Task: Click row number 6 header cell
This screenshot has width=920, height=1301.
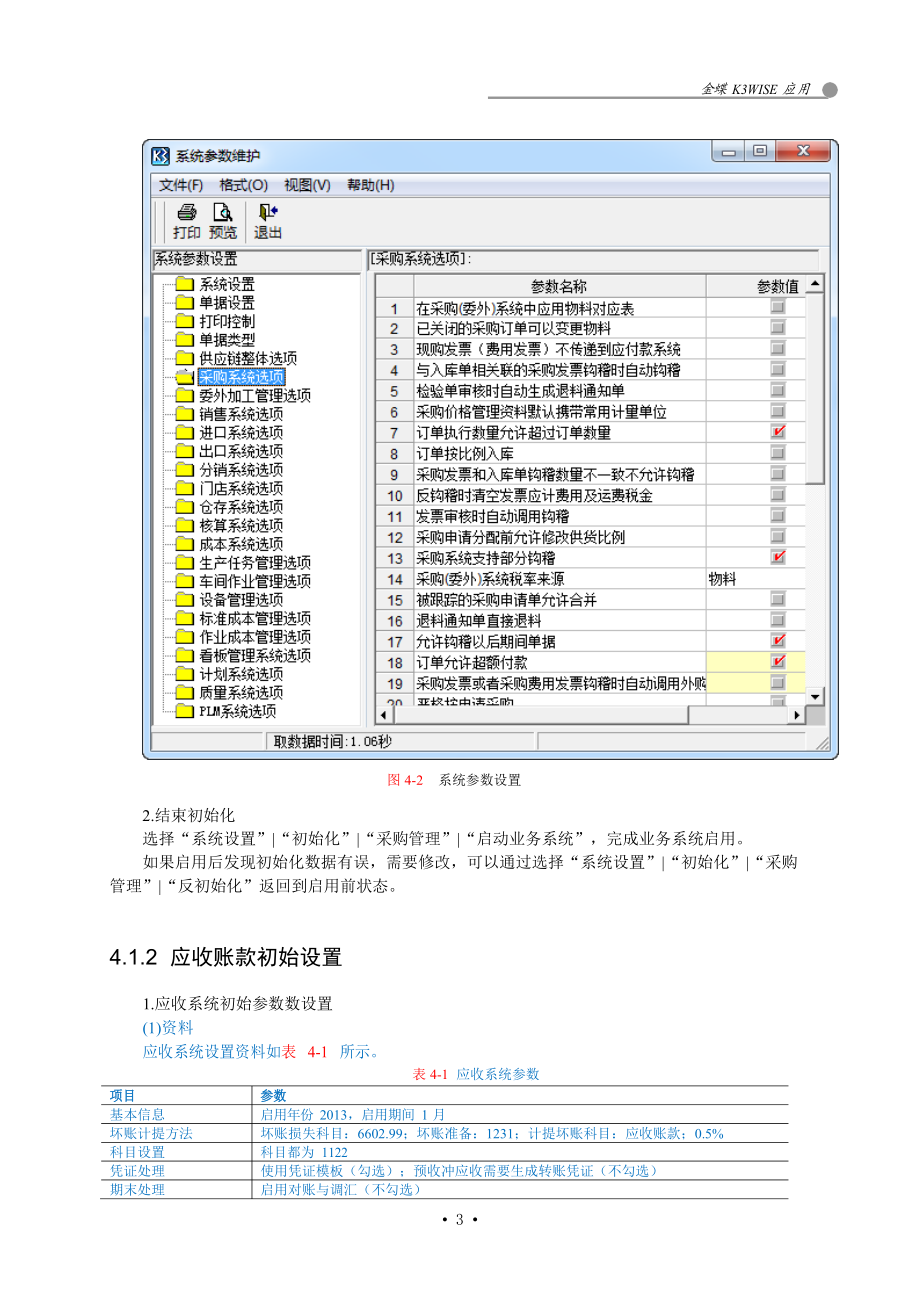Action: pyautogui.click(x=394, y=412)
